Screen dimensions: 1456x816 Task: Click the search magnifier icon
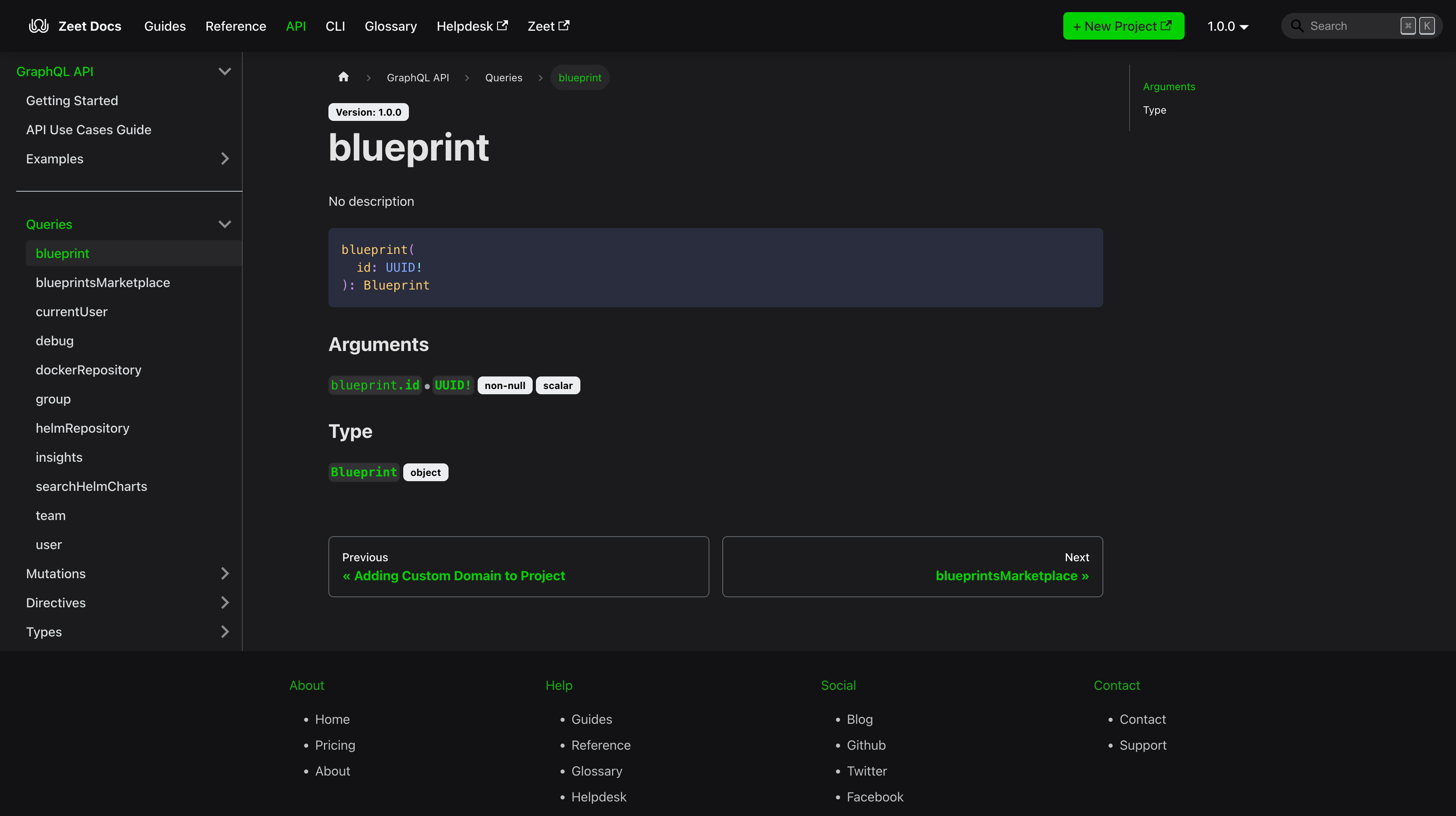pyautogui.click(x=1297, y=26)
